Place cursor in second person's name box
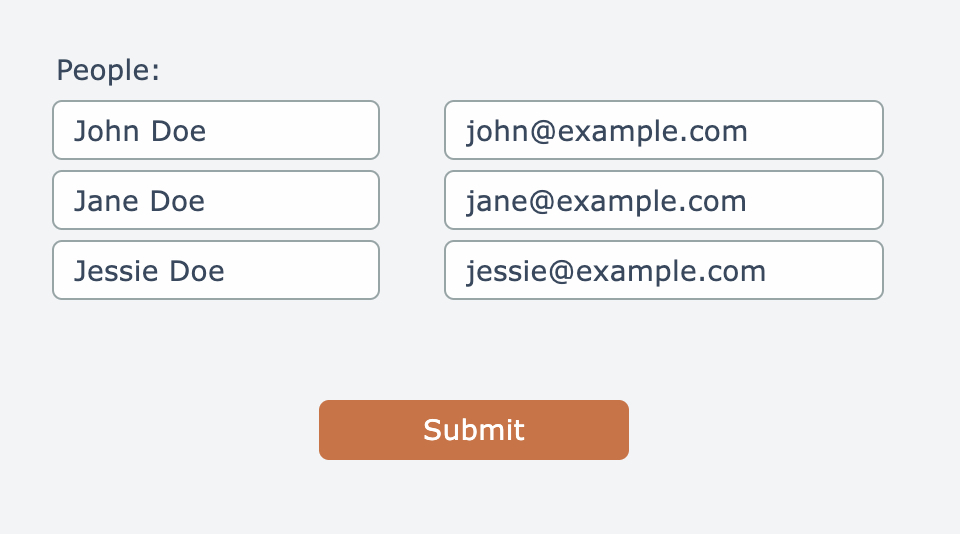960x534 pixels. coord(216,200)
